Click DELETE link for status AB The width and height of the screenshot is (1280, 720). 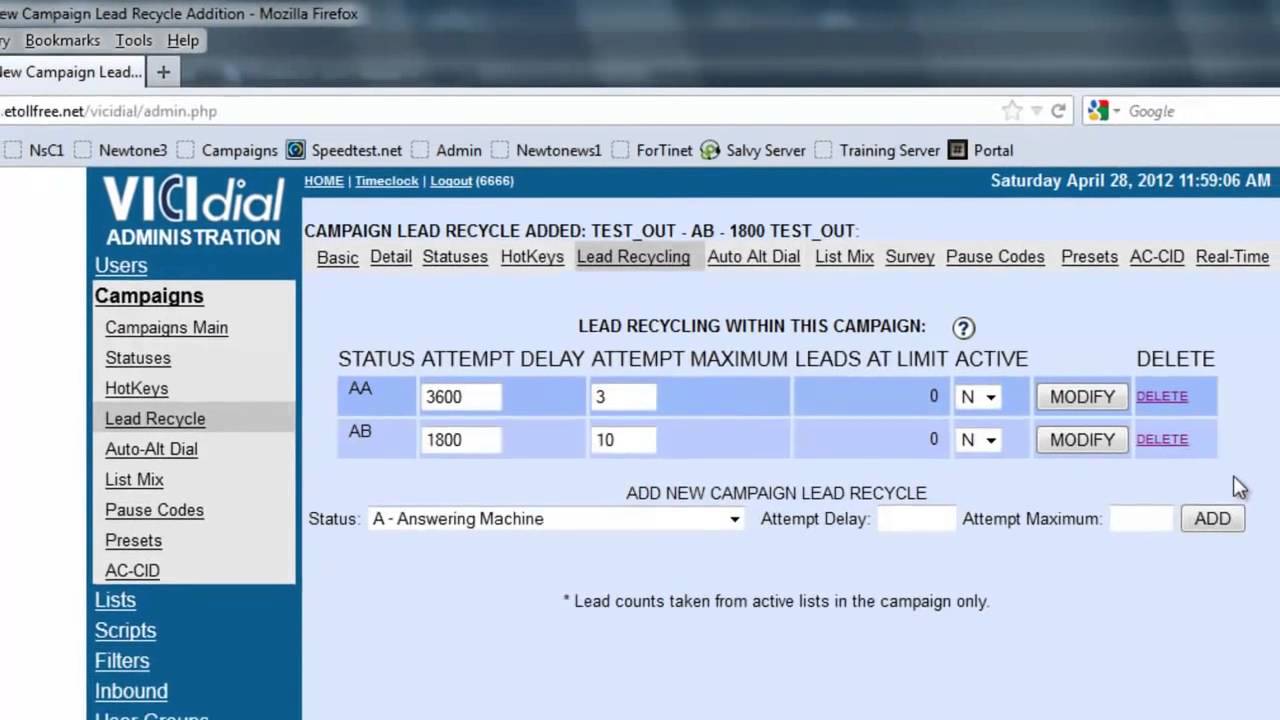(1162, 439)
